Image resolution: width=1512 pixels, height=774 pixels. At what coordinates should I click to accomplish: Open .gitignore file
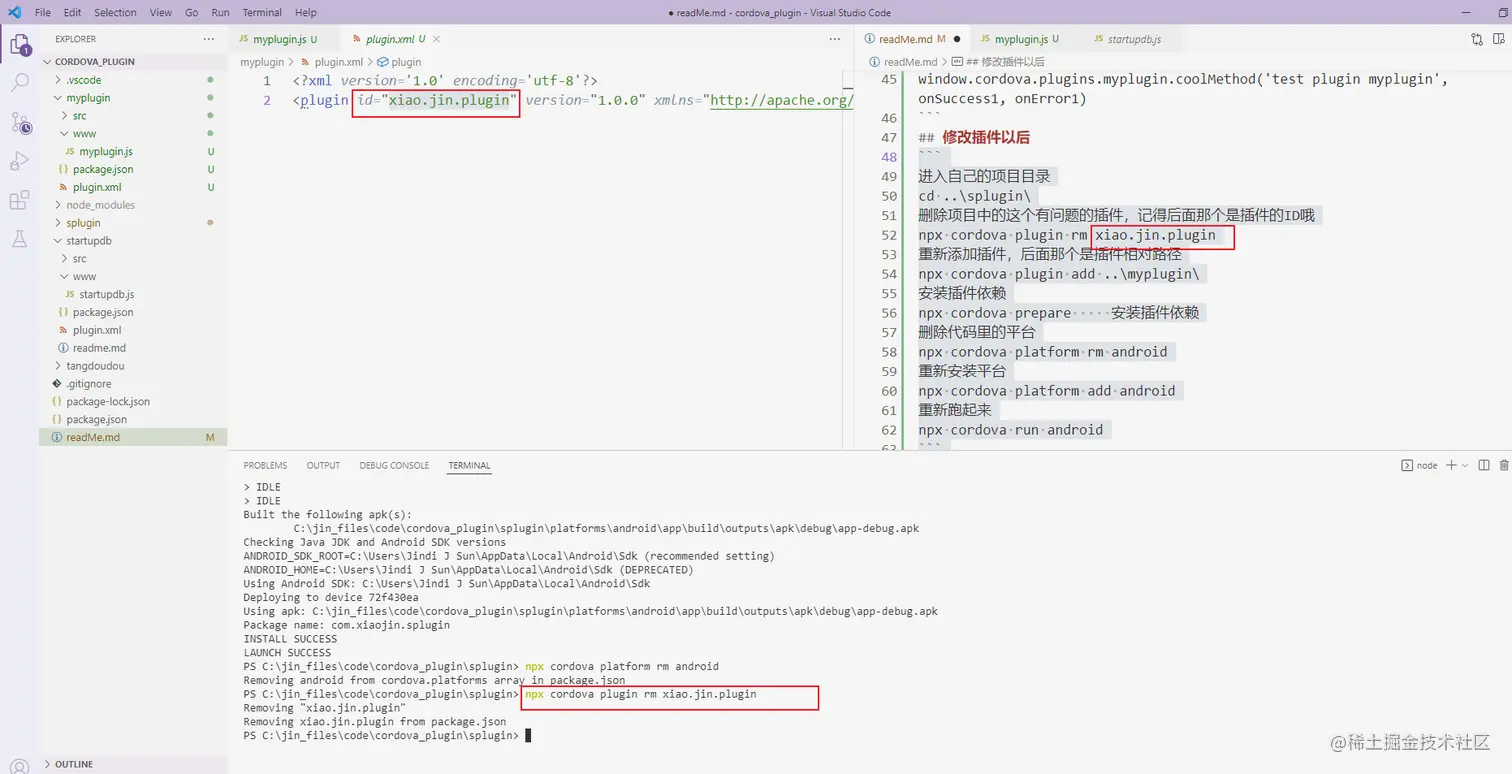133,383
